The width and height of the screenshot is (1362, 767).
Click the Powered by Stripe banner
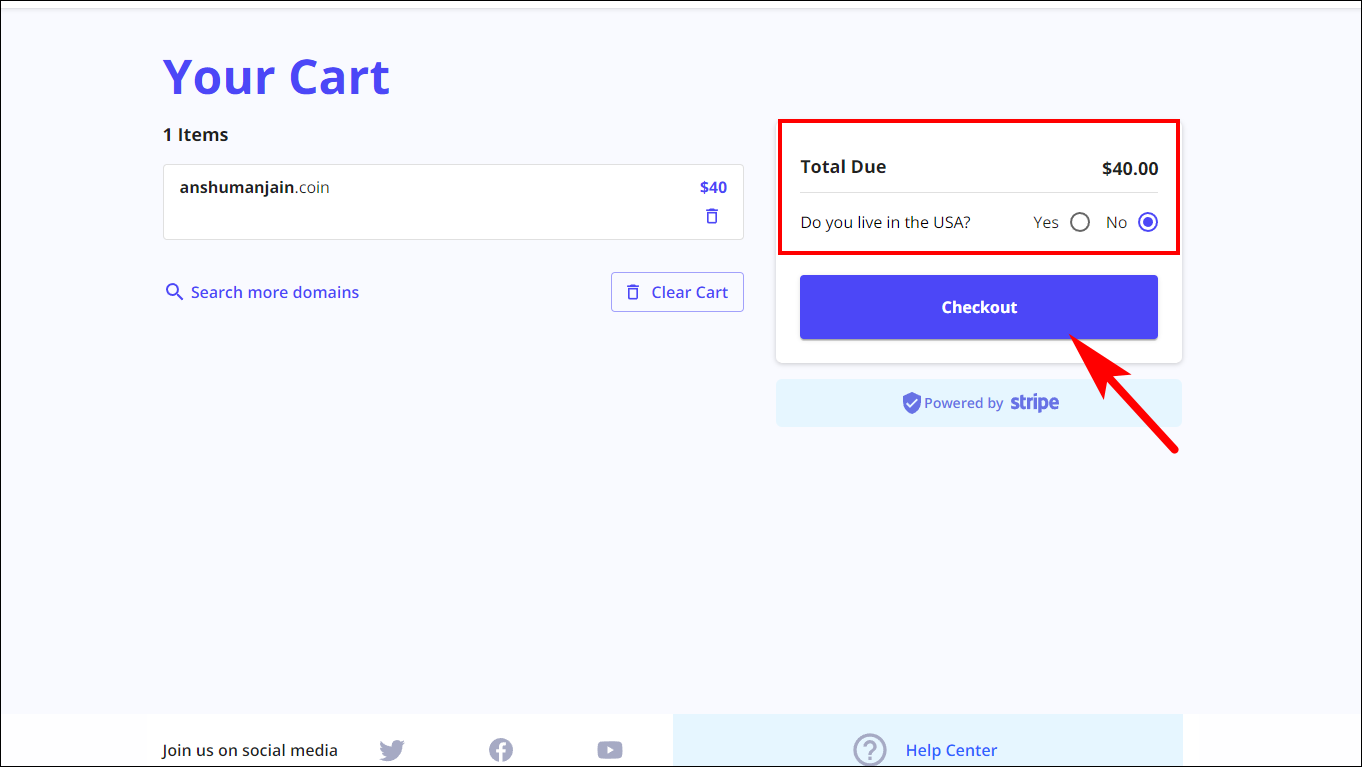tap(979, 403)
